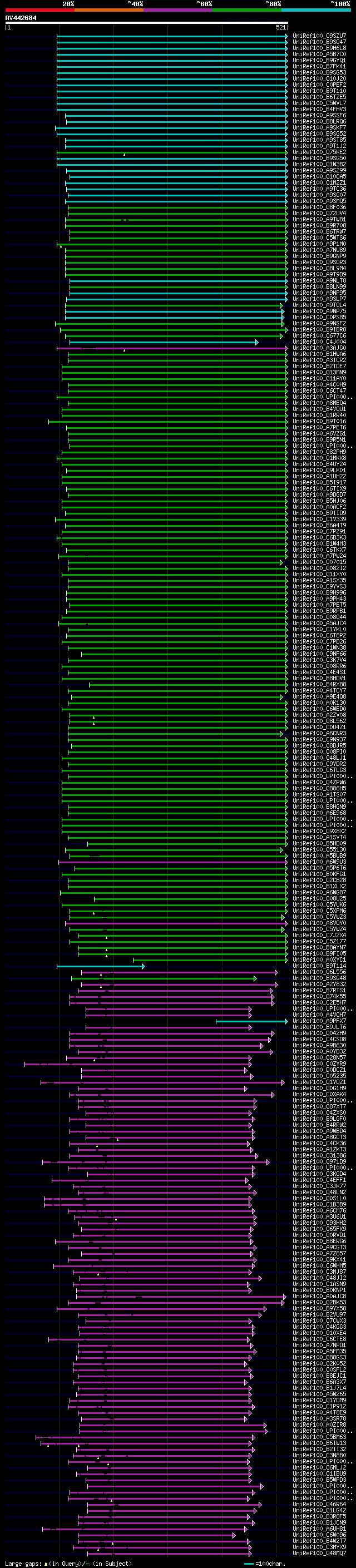Click the orange ~40% identity legend segment
The width and height of the screenshot is (356, 1568).
point(109,10)
